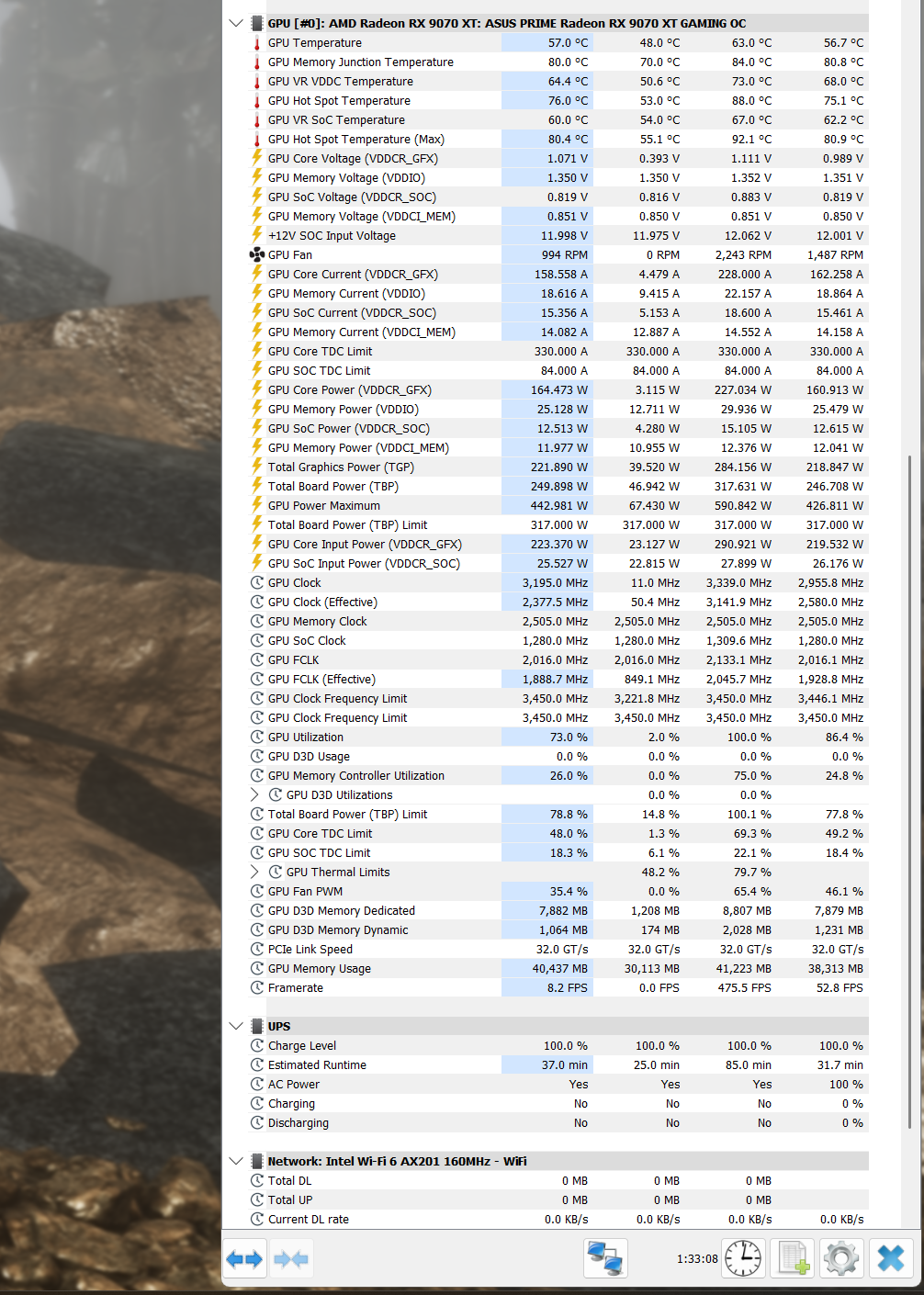The height and width of the screenshot is (1295, 924).
Task: Click the 3,195.0 MHz GPU Clock value
Action: point(556,582)
